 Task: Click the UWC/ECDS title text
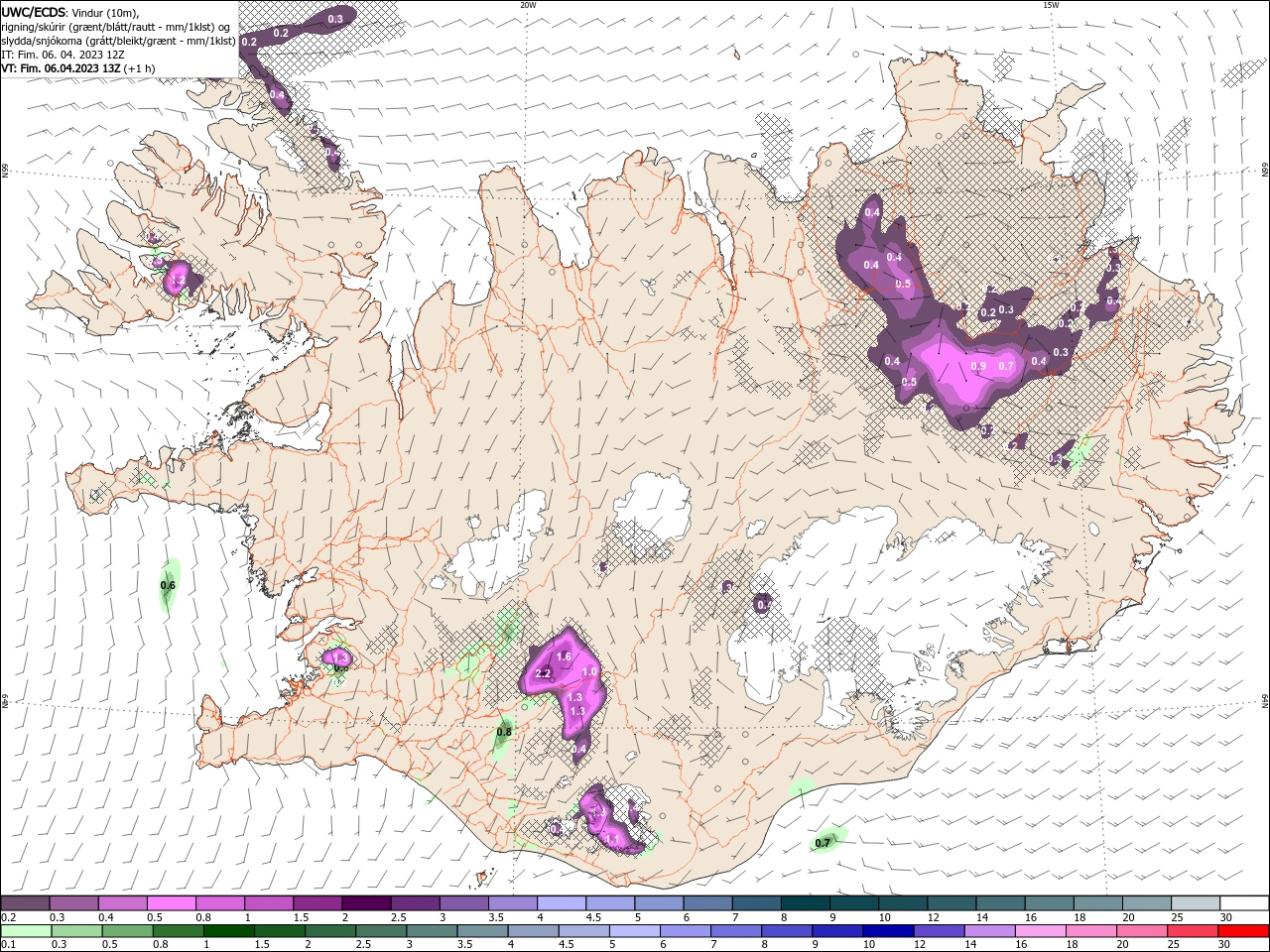tap(33, 11)
